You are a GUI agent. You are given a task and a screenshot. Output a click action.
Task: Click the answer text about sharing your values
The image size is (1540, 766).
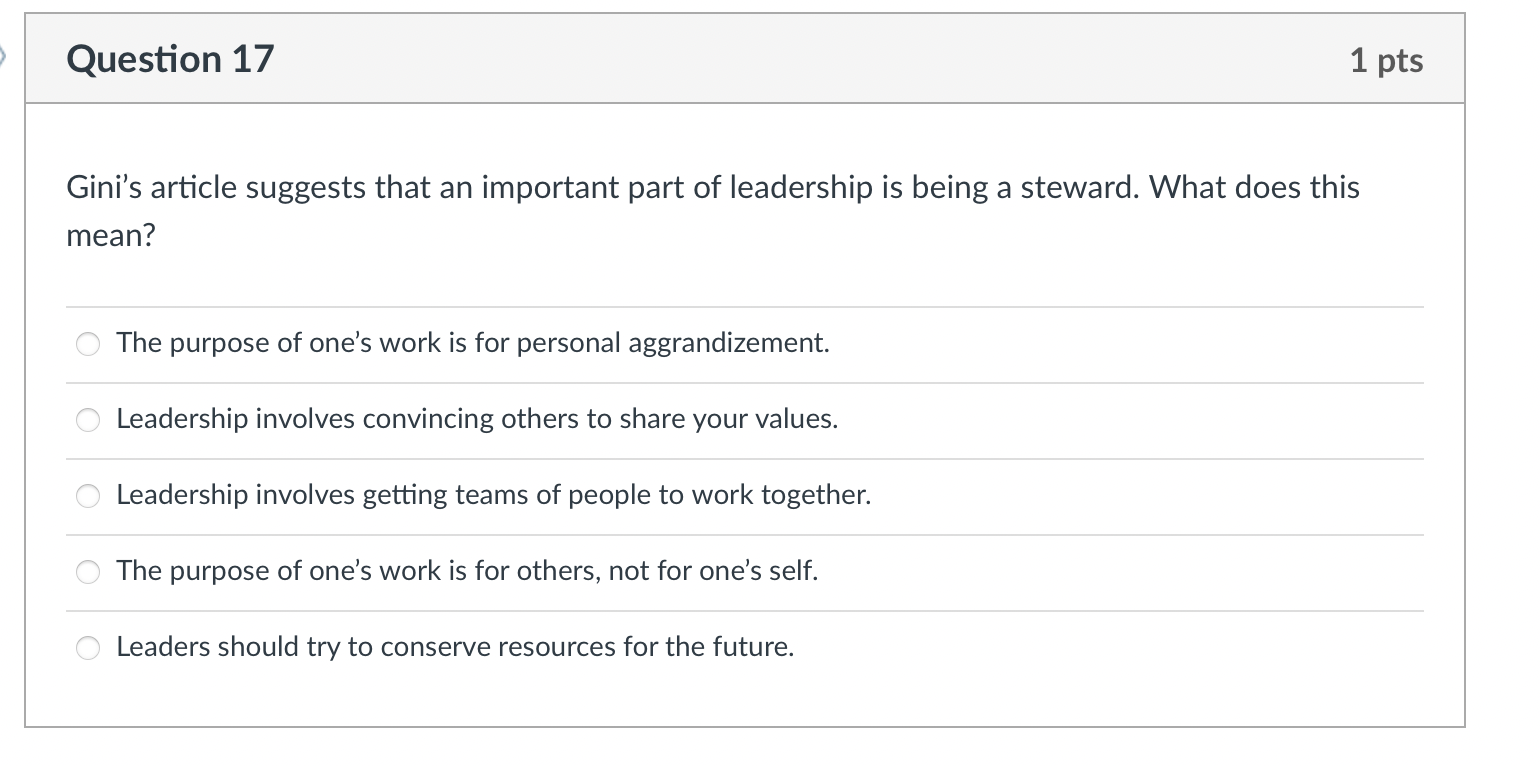coord(476,420)
